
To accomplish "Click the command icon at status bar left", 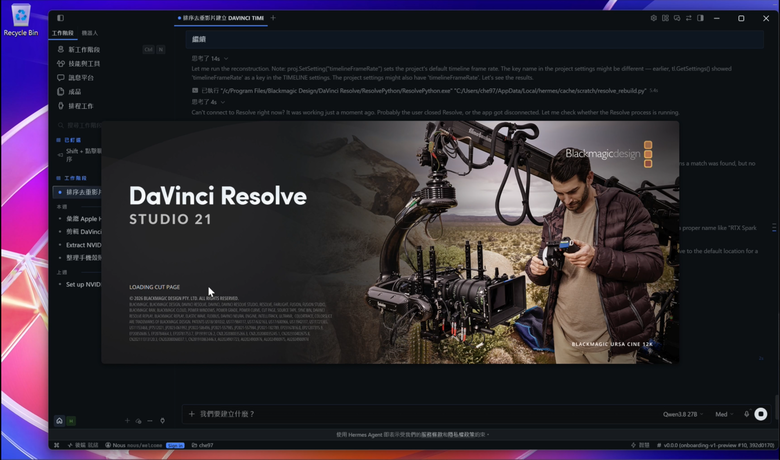I will click(57, 445).
